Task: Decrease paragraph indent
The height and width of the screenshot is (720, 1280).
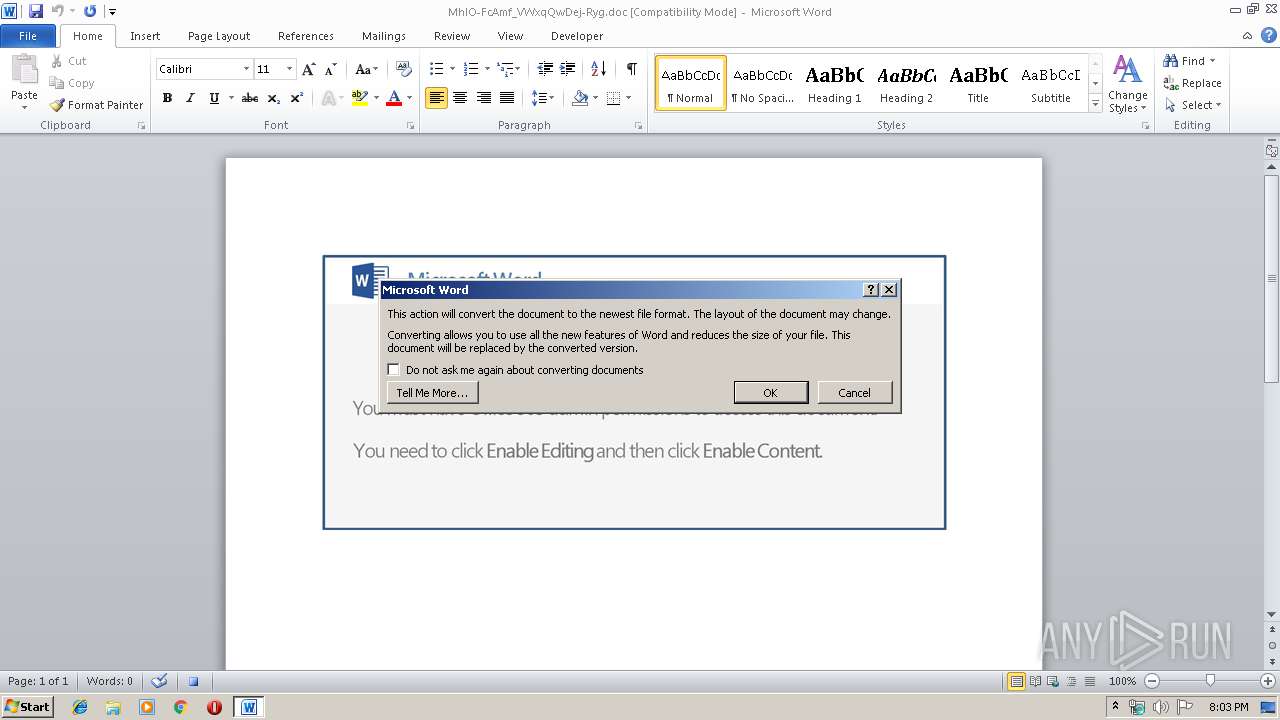Action: click(x=545, y=69)
